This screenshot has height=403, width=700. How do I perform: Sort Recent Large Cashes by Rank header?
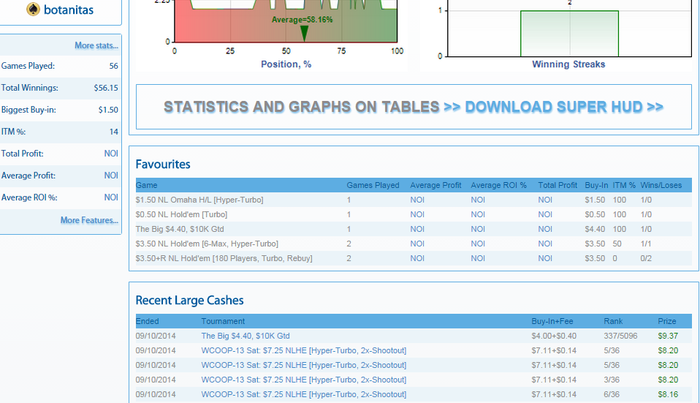point(613,321)
